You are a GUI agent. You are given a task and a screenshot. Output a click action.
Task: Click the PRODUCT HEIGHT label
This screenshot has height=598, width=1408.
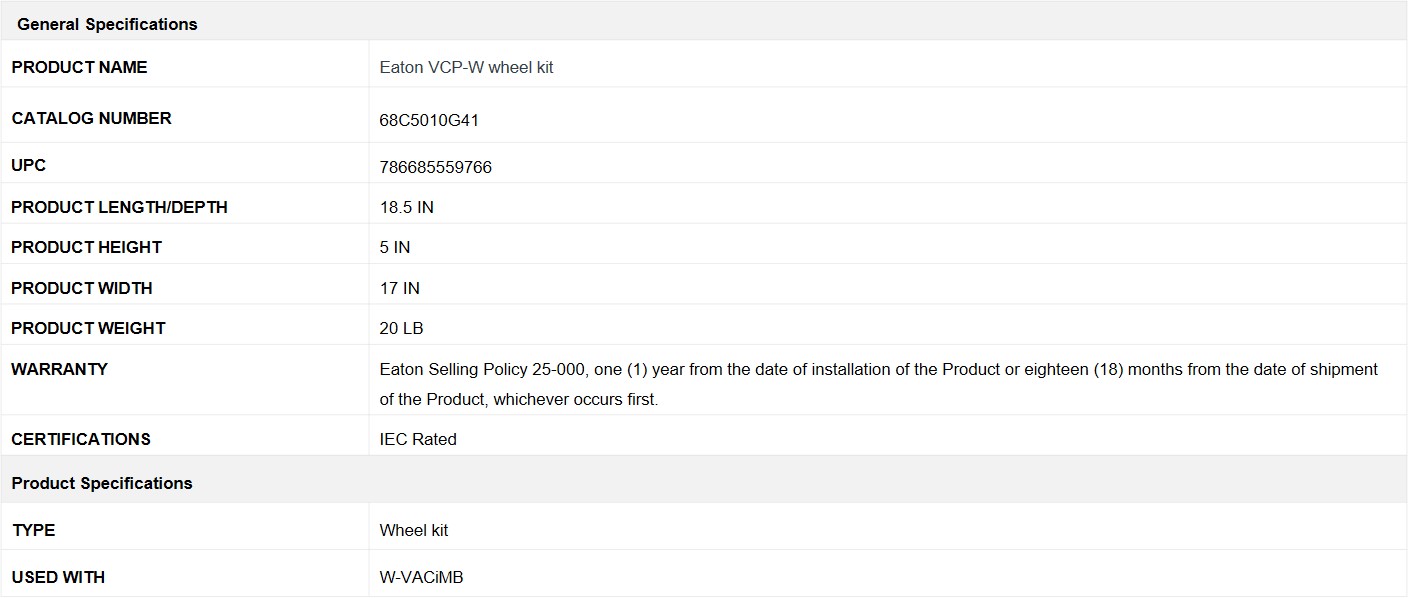tap(86, 247)
